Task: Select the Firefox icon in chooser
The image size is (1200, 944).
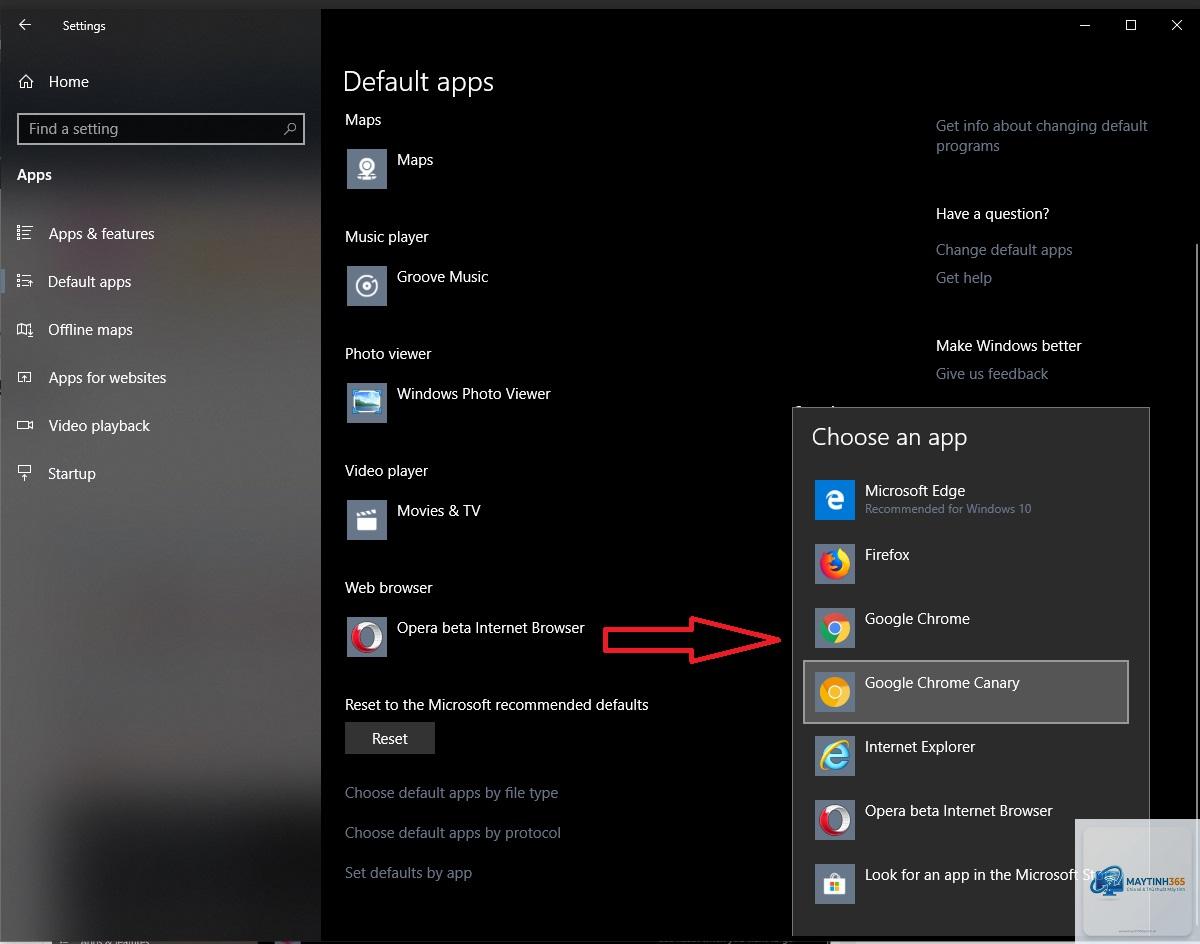Action: 835,564
